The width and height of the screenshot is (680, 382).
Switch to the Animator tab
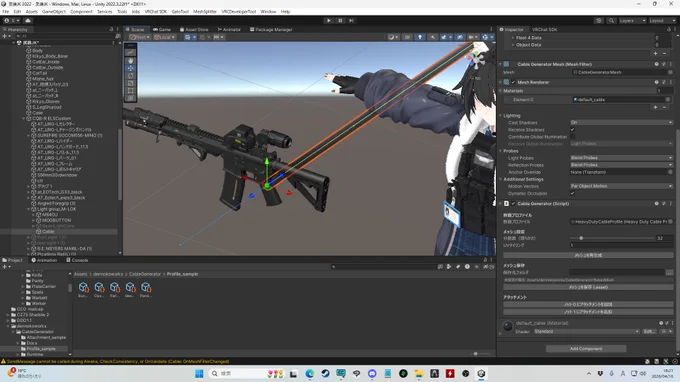pos(229,29)
